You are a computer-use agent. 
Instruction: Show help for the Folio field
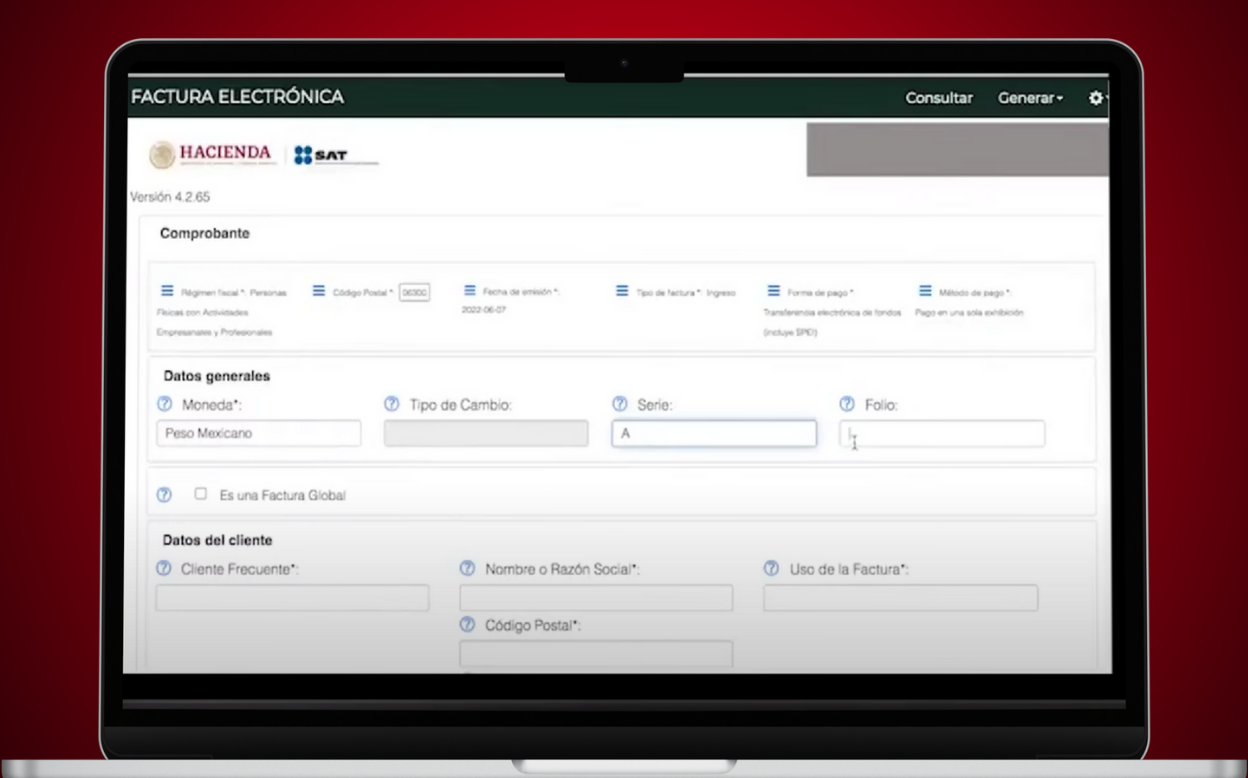(x=847, y=404)
